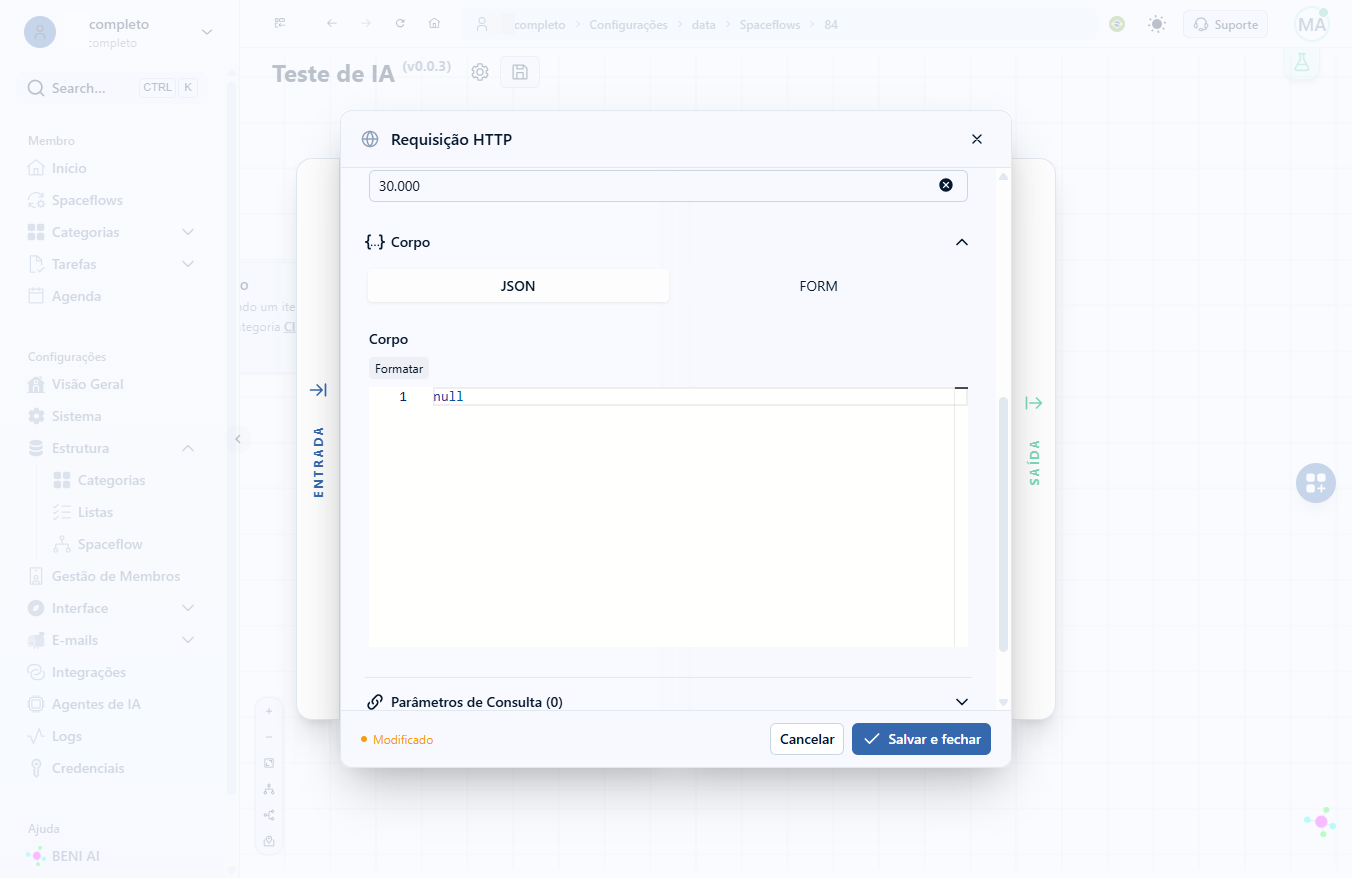Open Listas under Estrutura
1352x878 pixels.
pos(95,512)
